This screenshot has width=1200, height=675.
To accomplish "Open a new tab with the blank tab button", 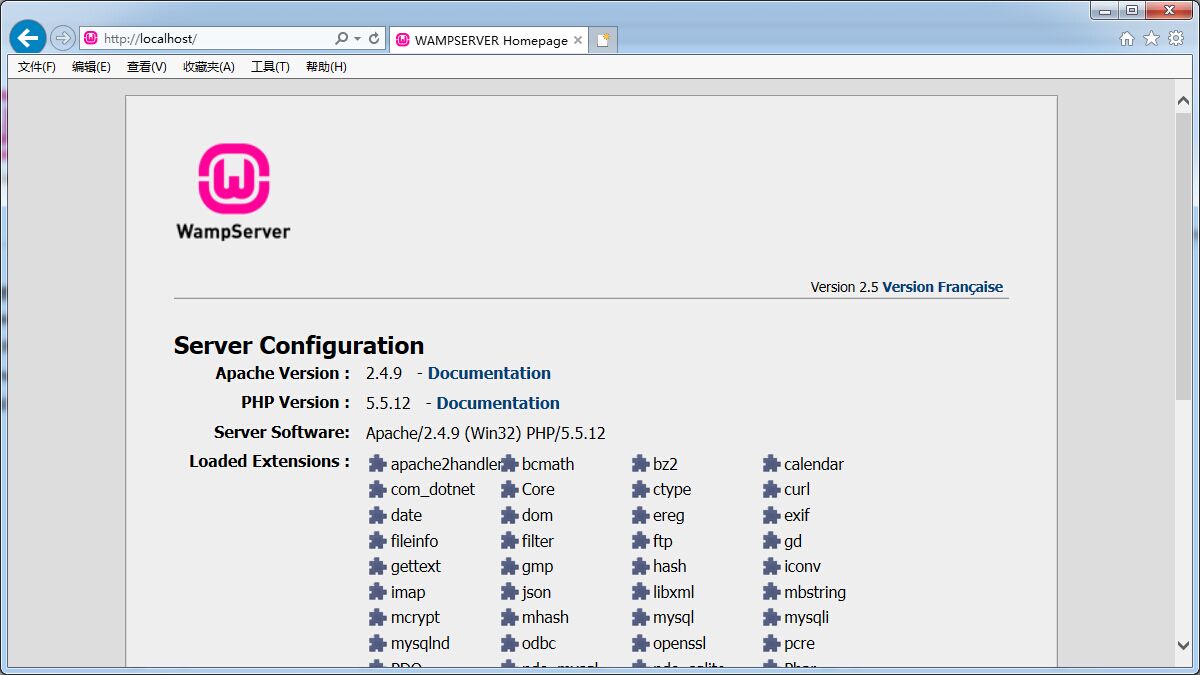I will 603,40.
